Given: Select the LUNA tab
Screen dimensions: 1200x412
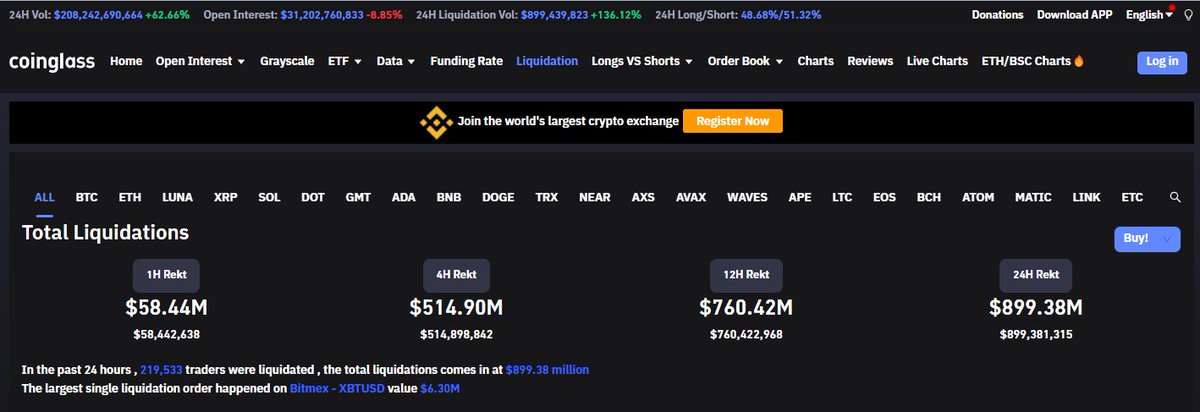Looking at the screenshot, I should pyautogui.click(x=177, y=198).
